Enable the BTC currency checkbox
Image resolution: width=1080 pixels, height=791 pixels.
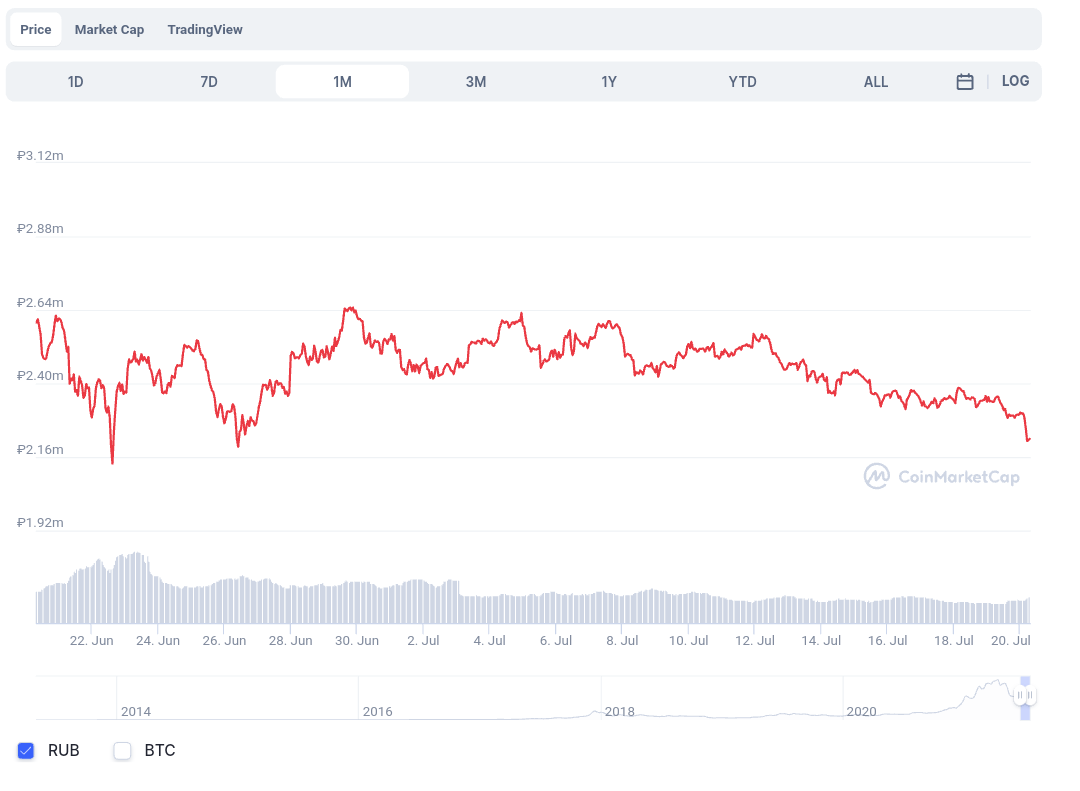click(122, 750)
